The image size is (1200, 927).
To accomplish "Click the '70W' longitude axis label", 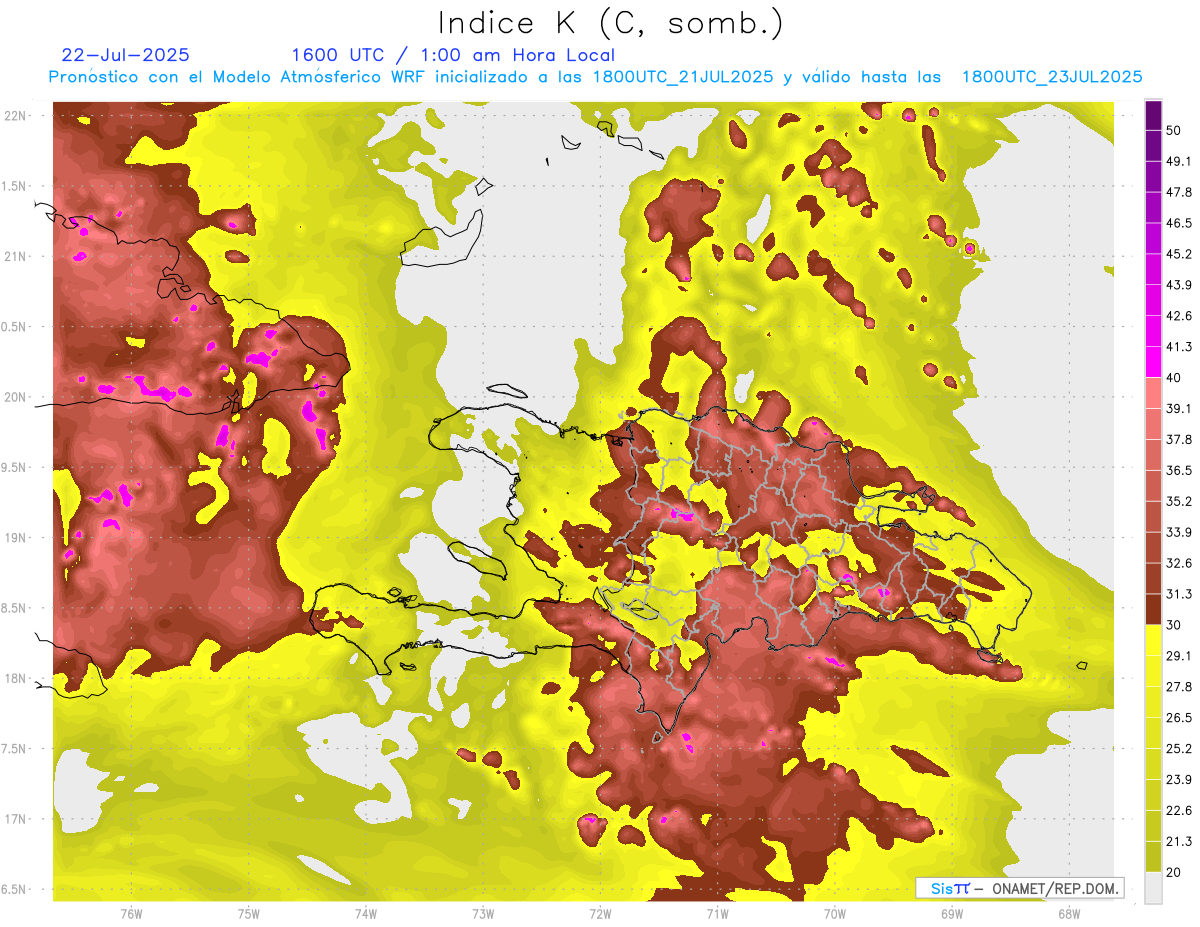I will click(834, 914).
